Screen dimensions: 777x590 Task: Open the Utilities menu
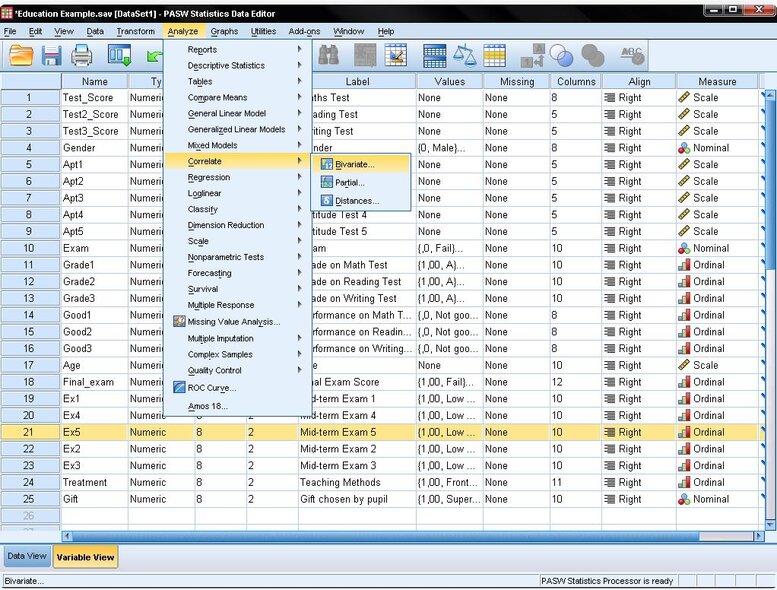(x=263, y=31)
